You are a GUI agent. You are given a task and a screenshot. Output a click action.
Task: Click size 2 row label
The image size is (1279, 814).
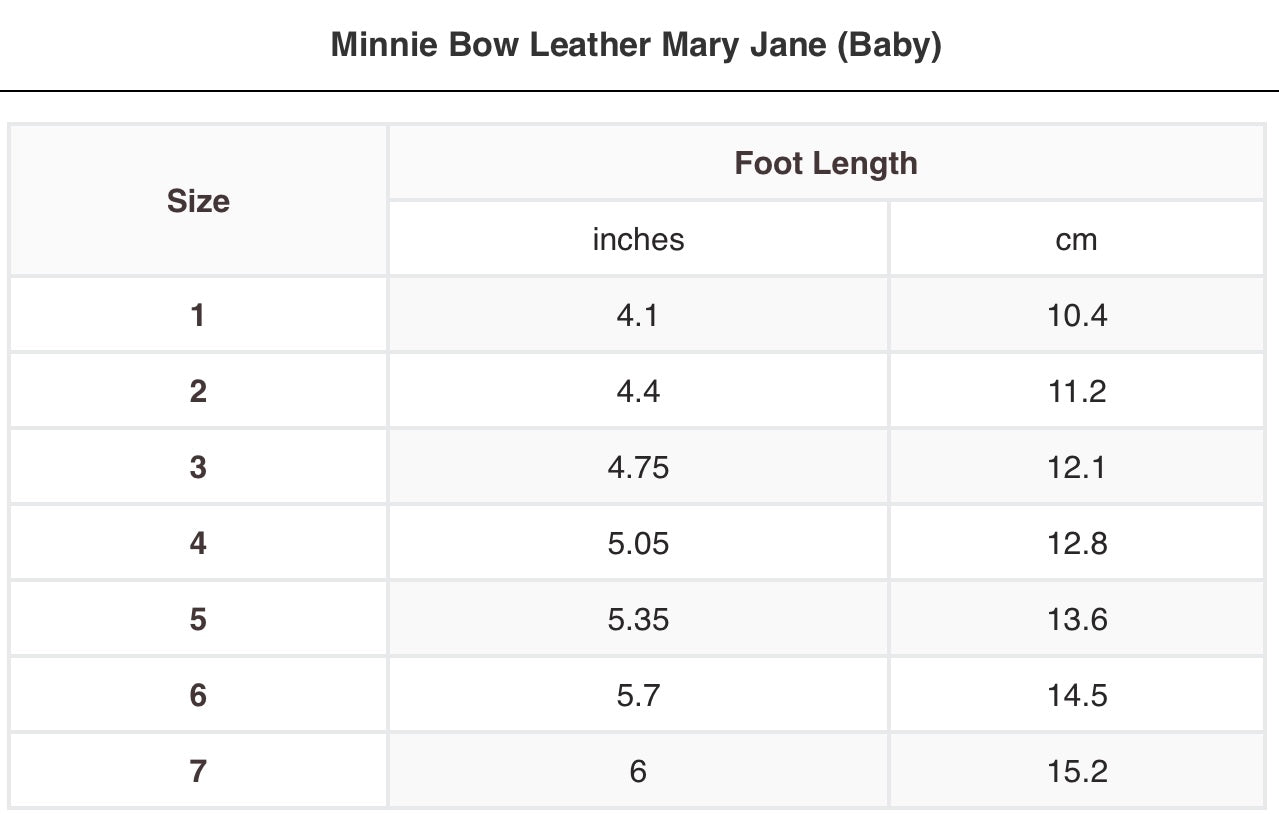[x=198, y=391]
